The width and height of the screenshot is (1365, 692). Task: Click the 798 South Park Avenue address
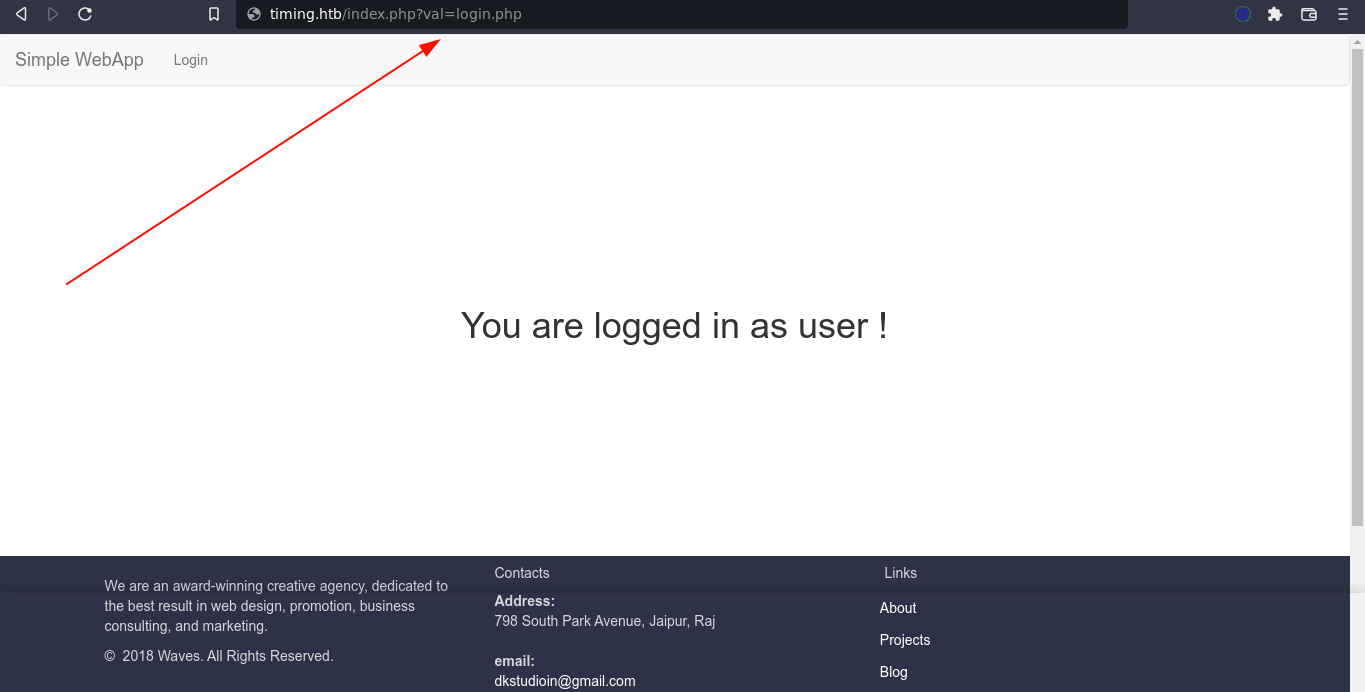click(605, 621)
